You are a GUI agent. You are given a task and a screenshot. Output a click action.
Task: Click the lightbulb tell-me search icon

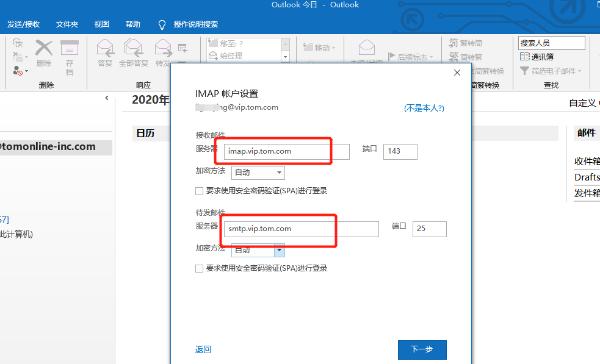click(x=162, y=25)
